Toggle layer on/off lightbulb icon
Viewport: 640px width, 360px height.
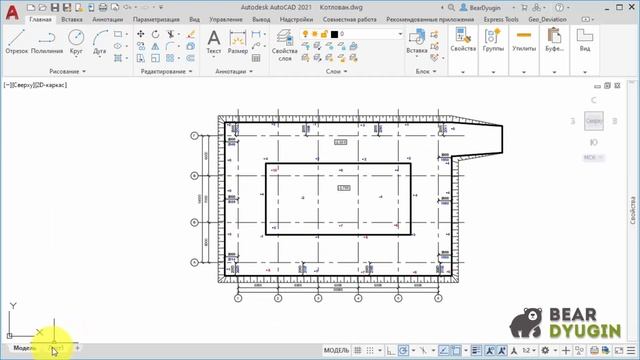305,34
